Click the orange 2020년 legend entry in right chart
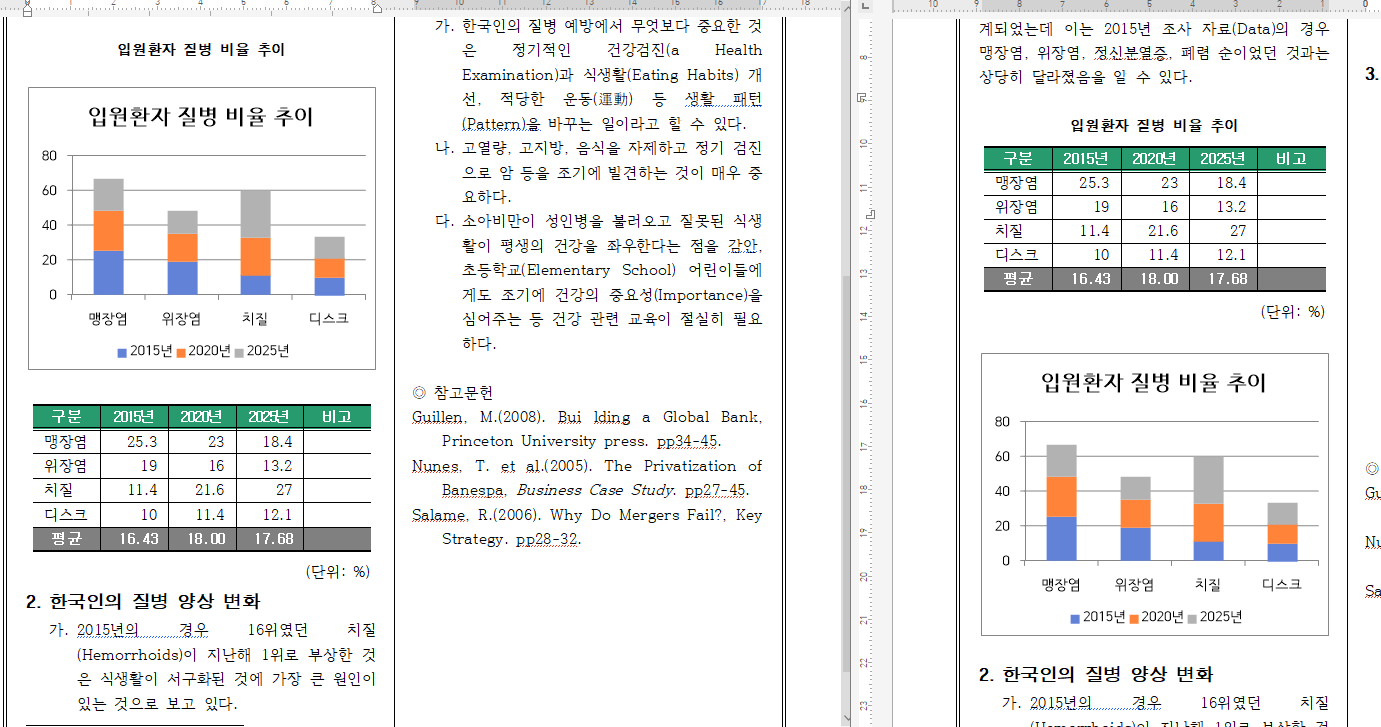 pos(1153,618)
